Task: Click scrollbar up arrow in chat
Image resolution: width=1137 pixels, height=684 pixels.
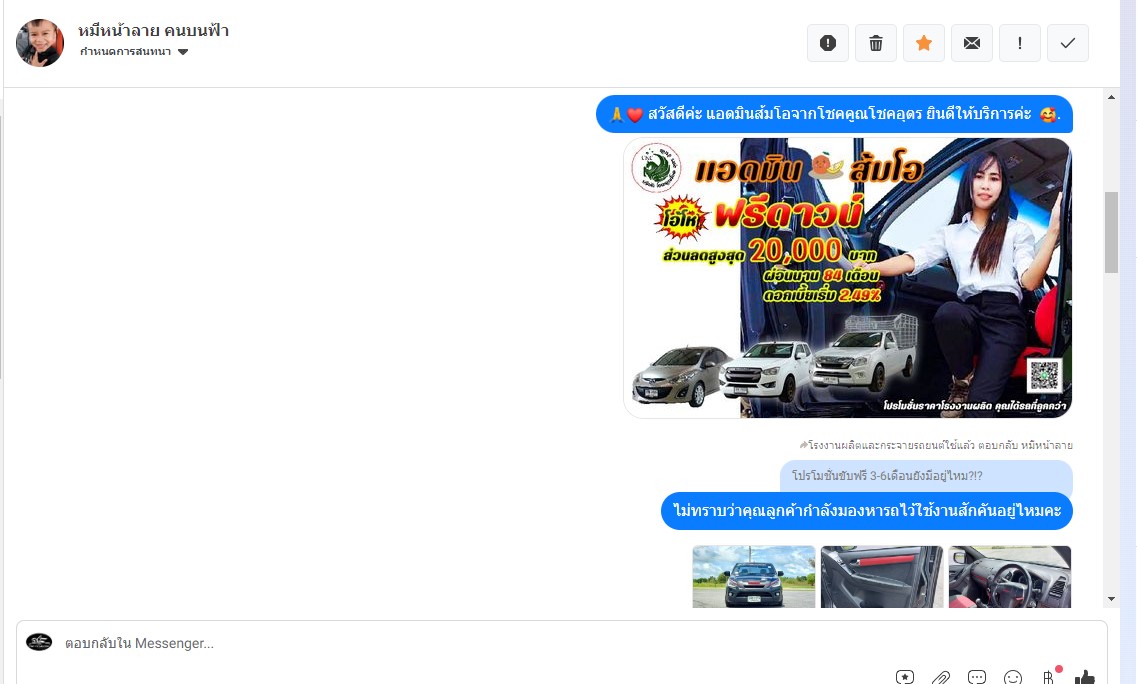Action: [1112, 96]
